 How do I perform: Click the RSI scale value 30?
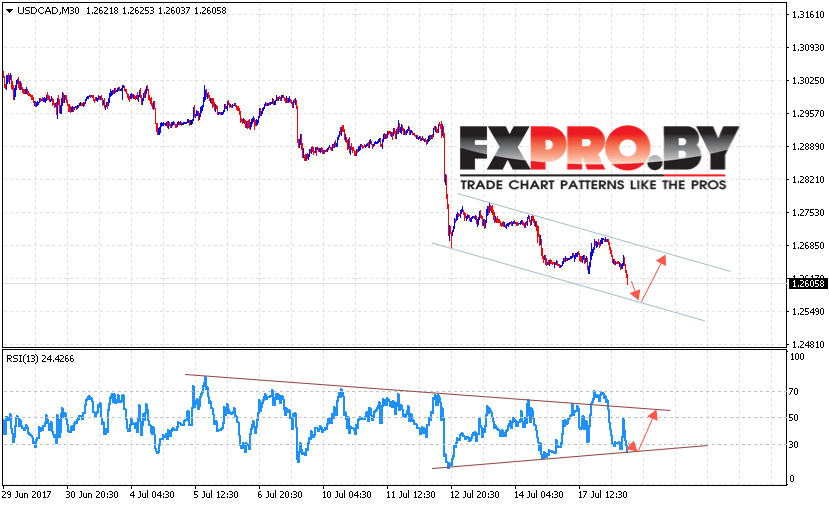(x=794, y=445)
